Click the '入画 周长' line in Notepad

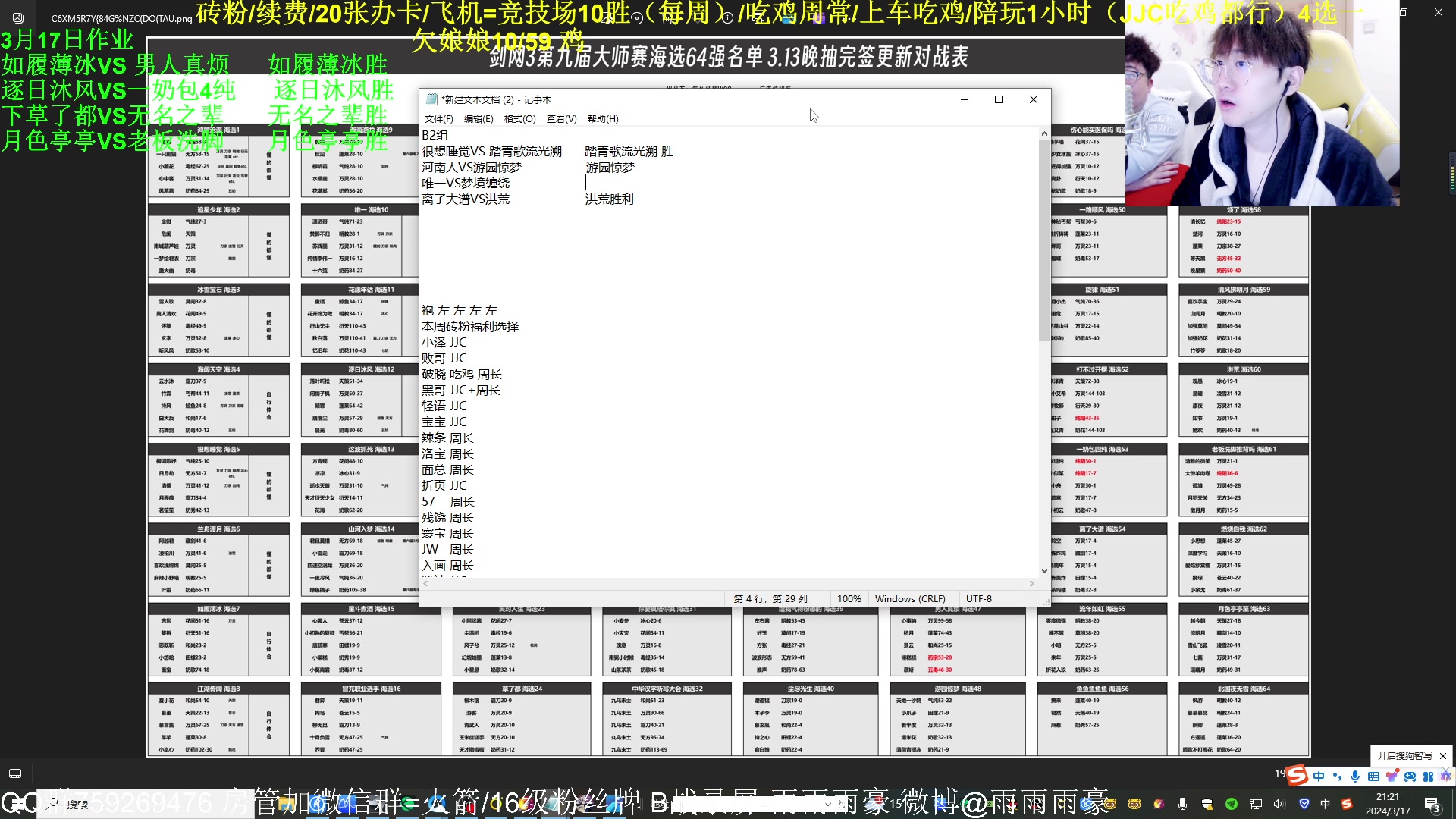[448, 566]
